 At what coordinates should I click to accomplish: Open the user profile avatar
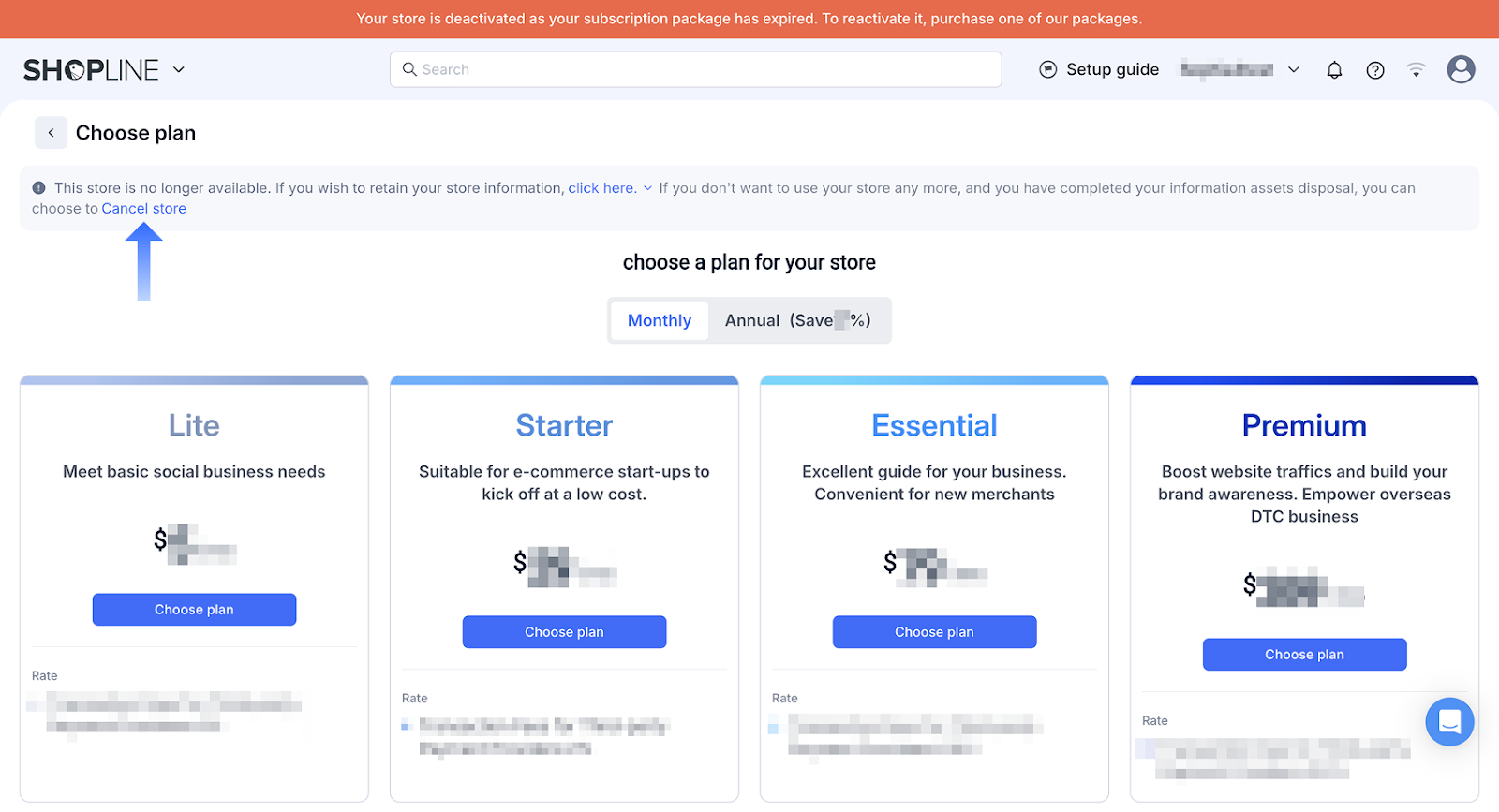1461,69
